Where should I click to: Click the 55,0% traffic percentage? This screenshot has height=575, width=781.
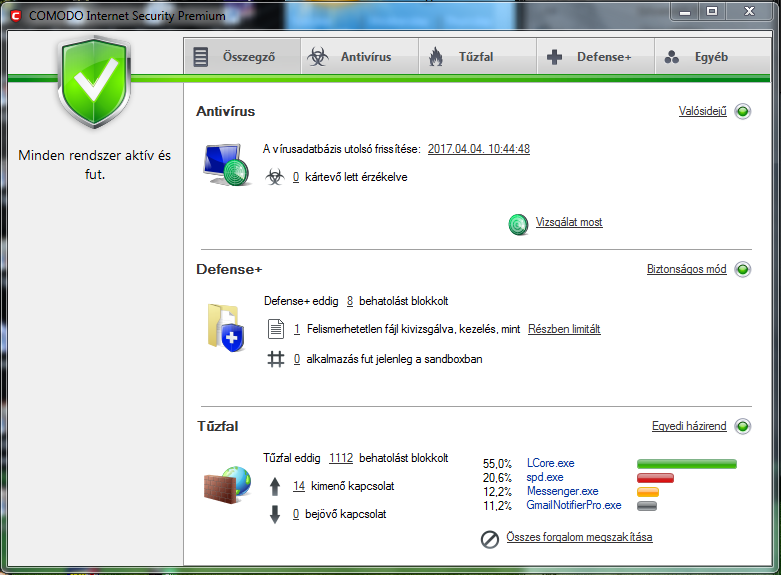click(x=497, y=464)
